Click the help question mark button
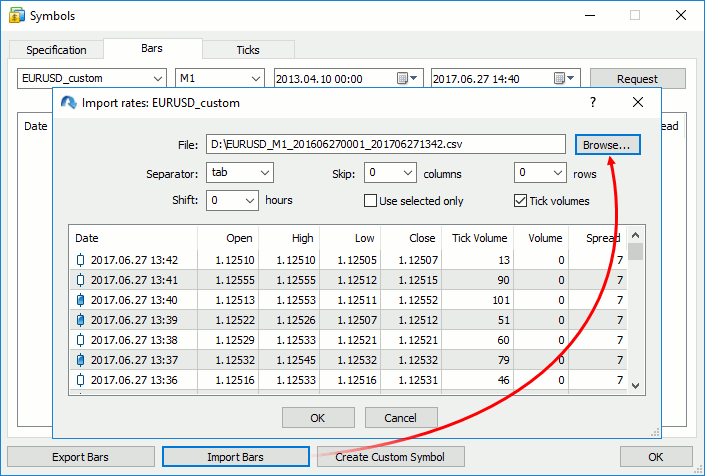The height and width of the screenshot is (476, 705). coord(592,103)
